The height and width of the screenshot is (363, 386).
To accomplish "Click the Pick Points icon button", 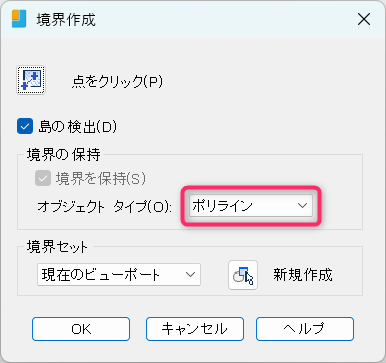I will [31, 80].
